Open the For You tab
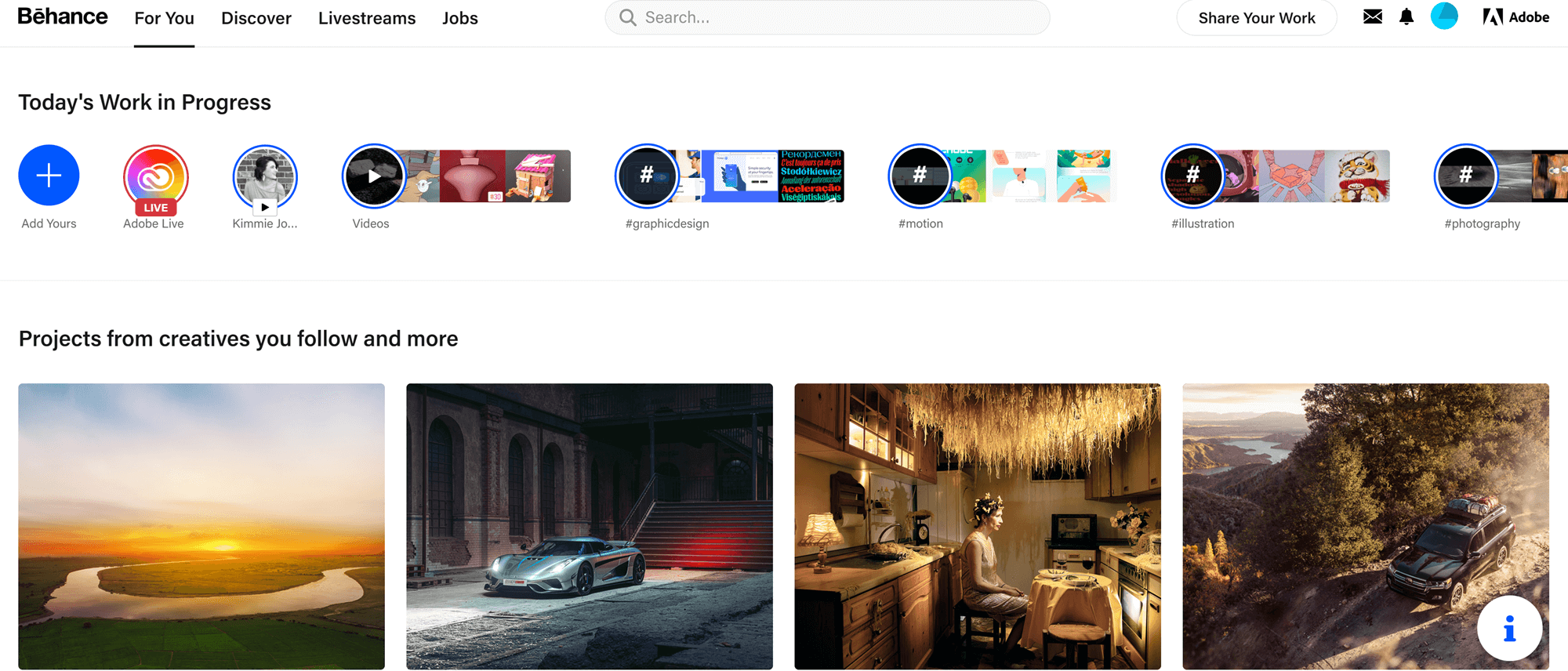Screen dimensions: 1568x671 (164, 18)
